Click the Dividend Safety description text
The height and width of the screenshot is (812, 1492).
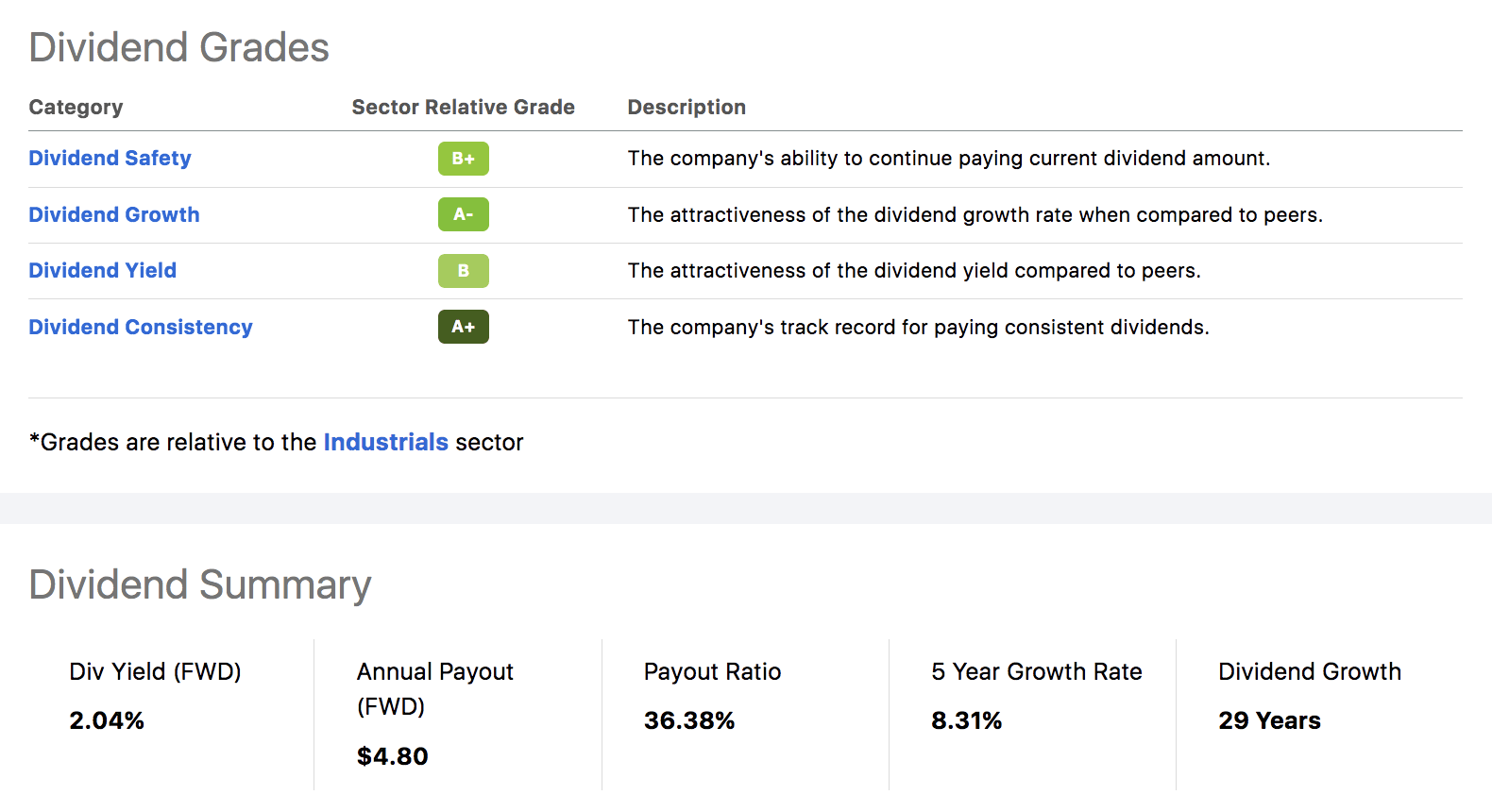(x=948, y=159)
